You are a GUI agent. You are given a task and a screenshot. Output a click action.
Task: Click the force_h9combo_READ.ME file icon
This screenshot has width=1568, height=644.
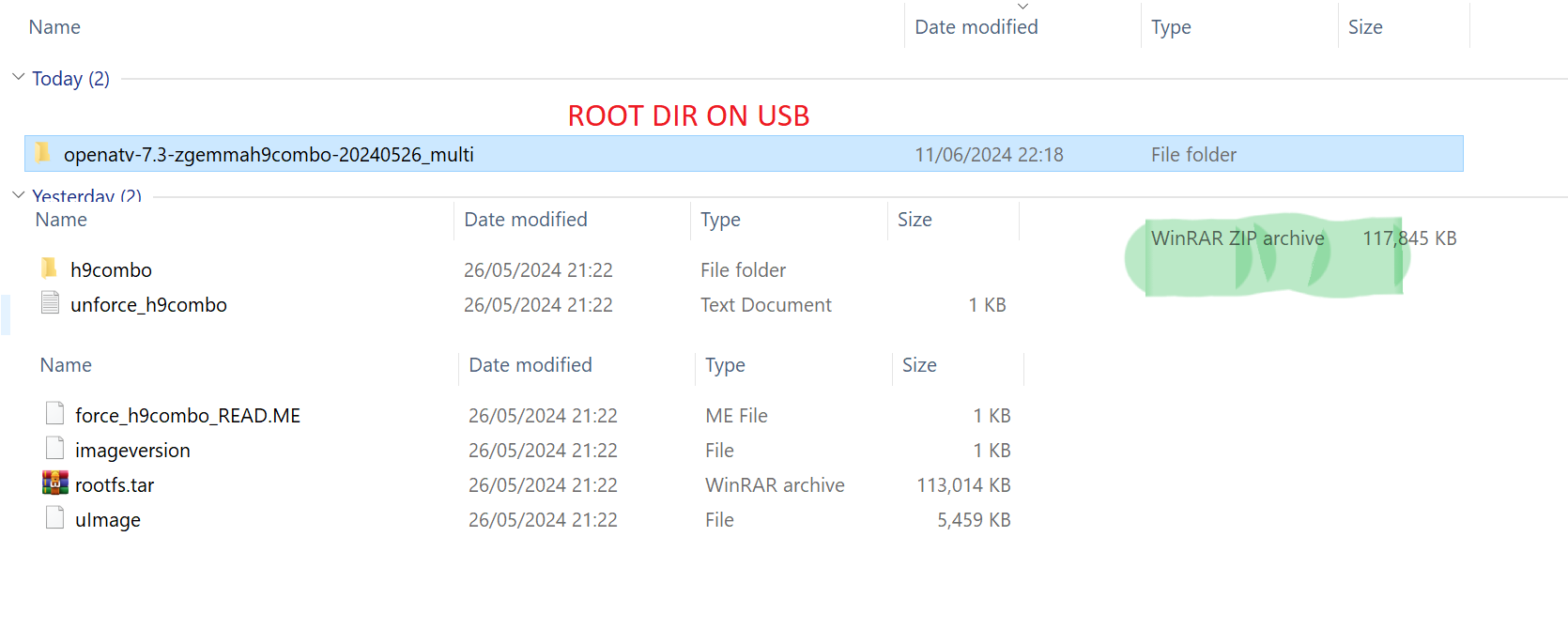pos(55,413)
